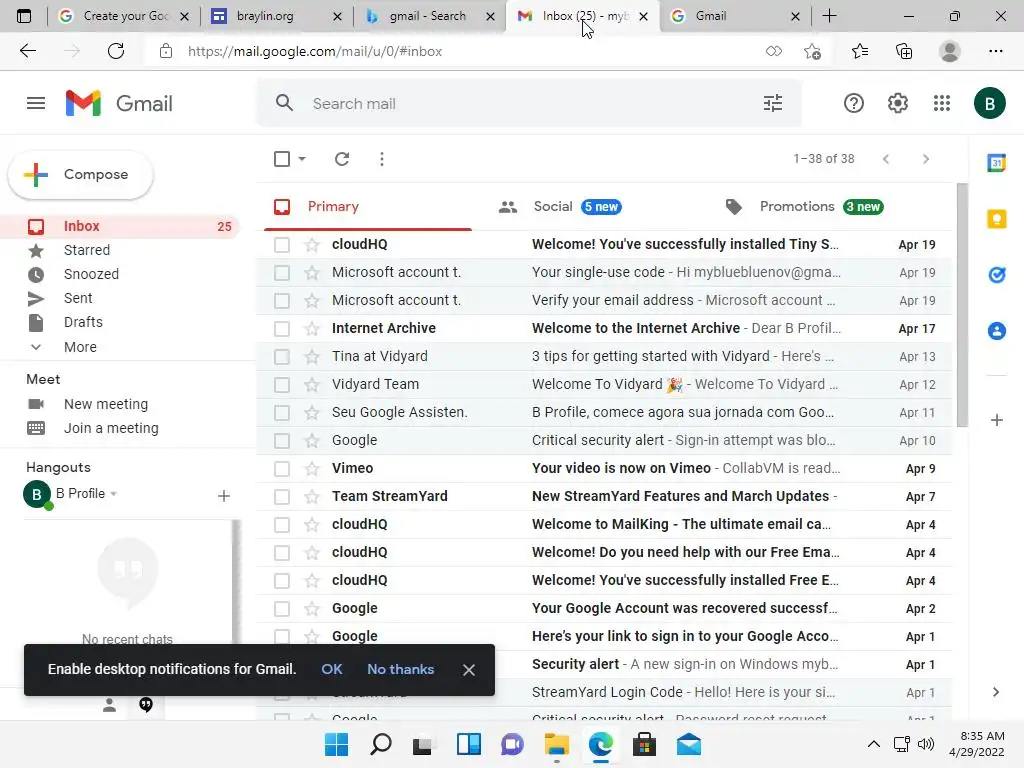Open the Sent folder
The width and height of the screenshot is (1024, 768).
point(78,298)
